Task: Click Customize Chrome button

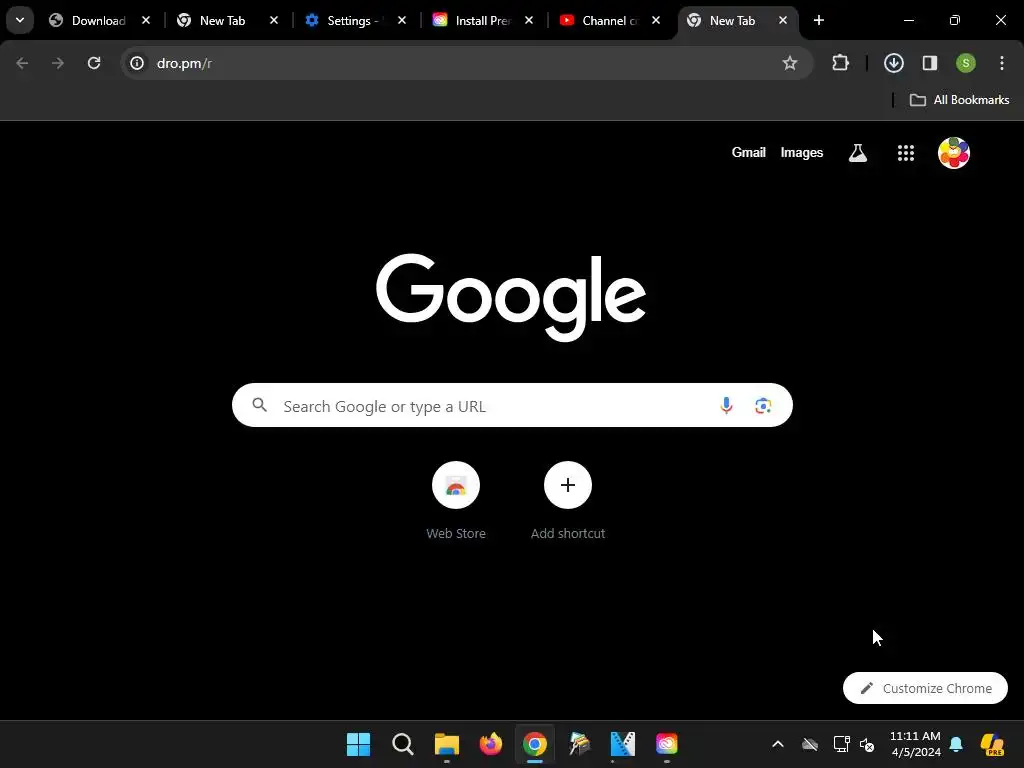Action: [925, 688]
